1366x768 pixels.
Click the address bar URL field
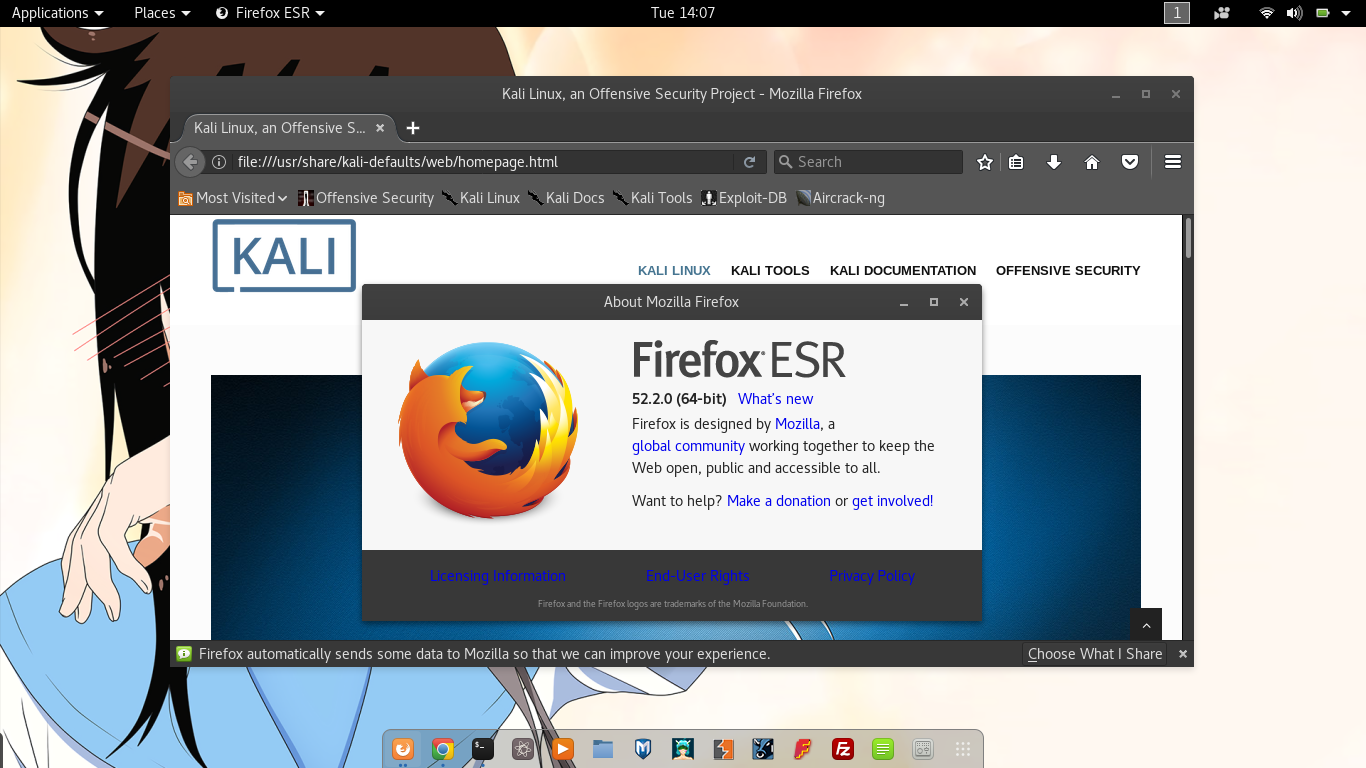483,162
